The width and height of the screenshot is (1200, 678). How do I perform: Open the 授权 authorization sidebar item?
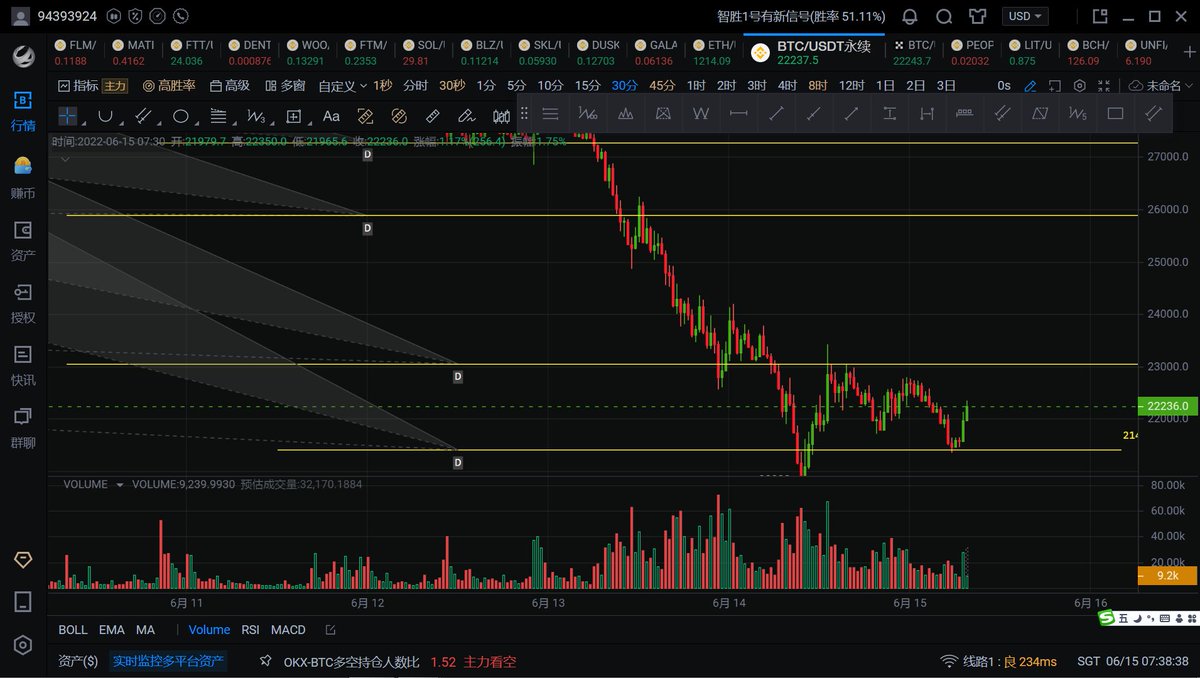click(23, 303)
